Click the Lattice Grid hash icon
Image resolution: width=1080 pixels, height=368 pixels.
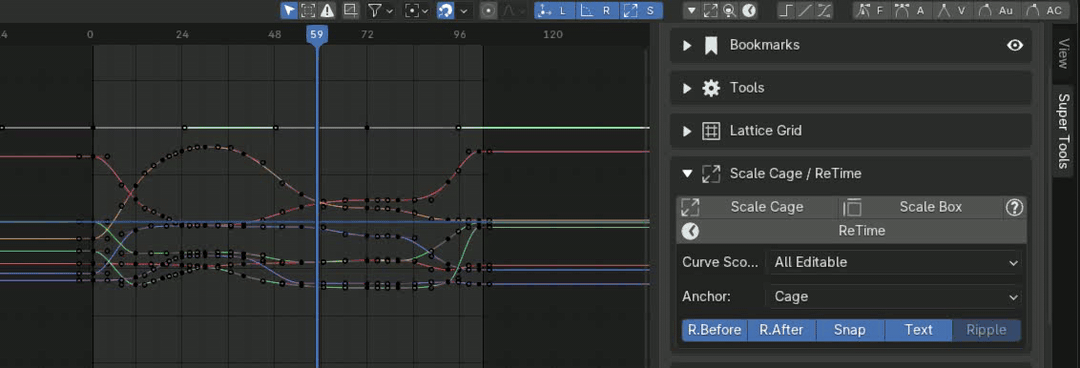tap(711, 131)
